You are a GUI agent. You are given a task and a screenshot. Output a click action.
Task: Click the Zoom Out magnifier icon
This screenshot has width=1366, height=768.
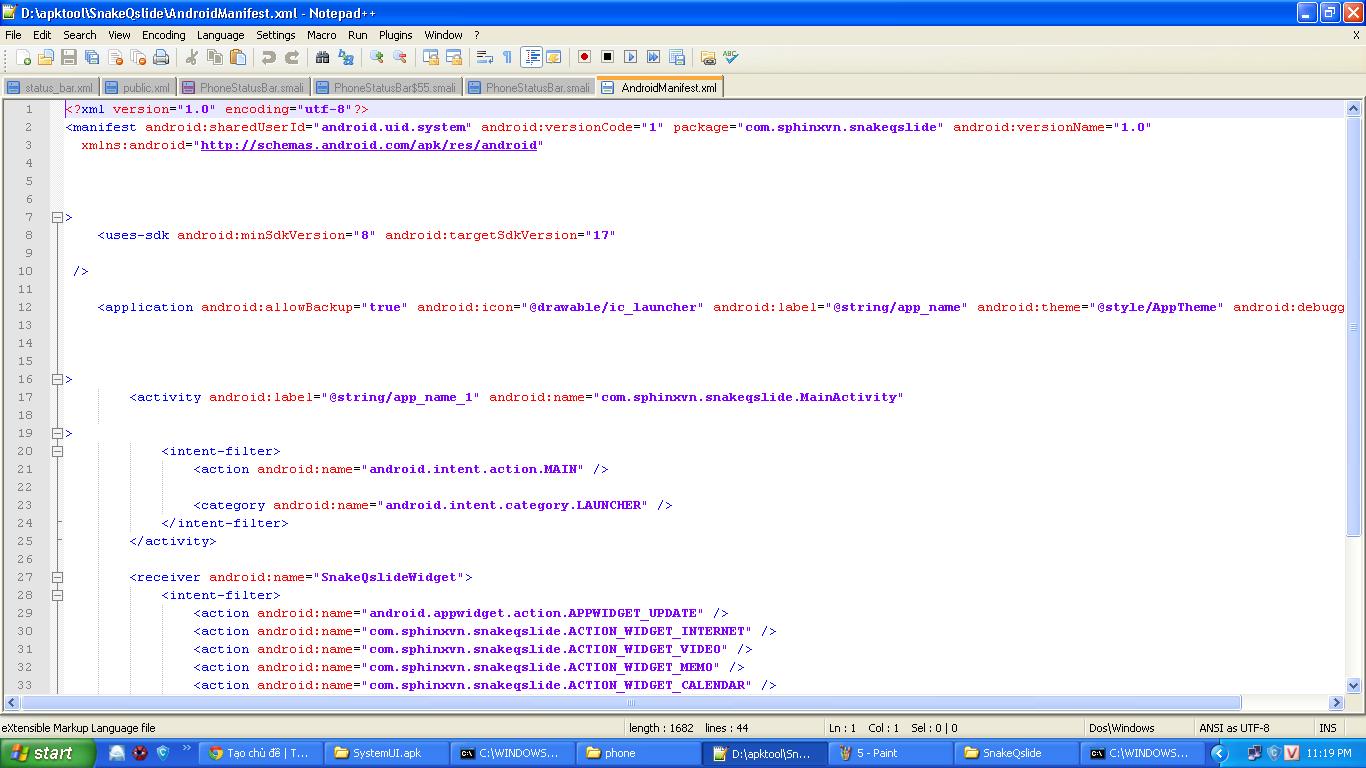400,58
